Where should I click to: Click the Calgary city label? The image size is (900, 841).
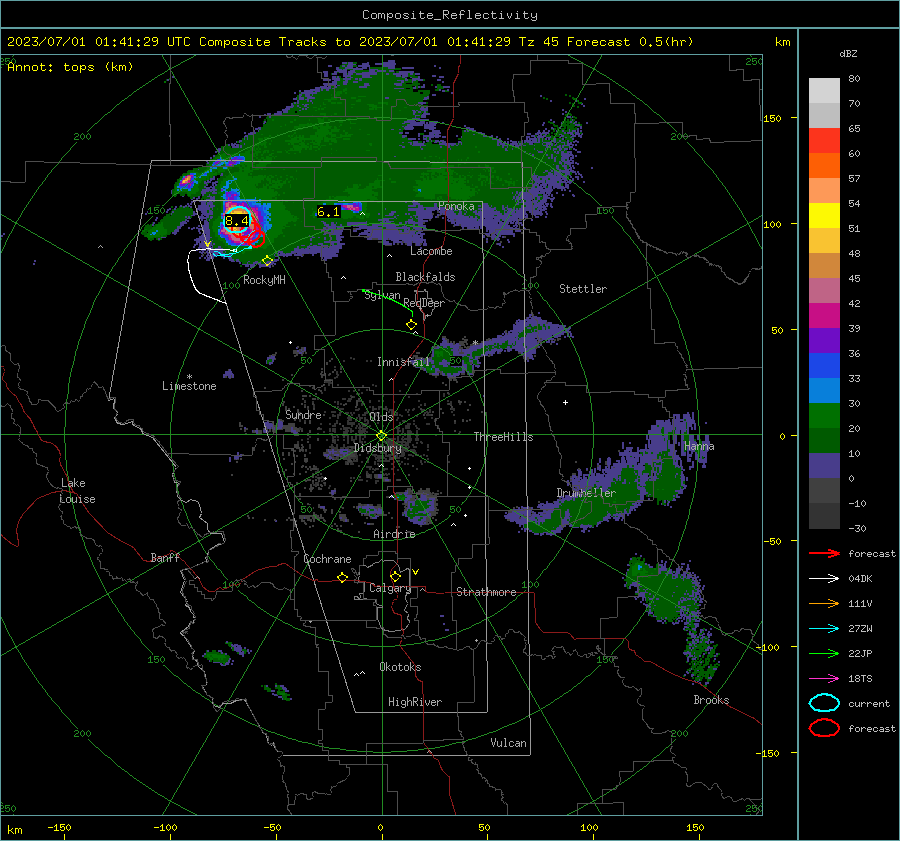[x=390, y=588]
